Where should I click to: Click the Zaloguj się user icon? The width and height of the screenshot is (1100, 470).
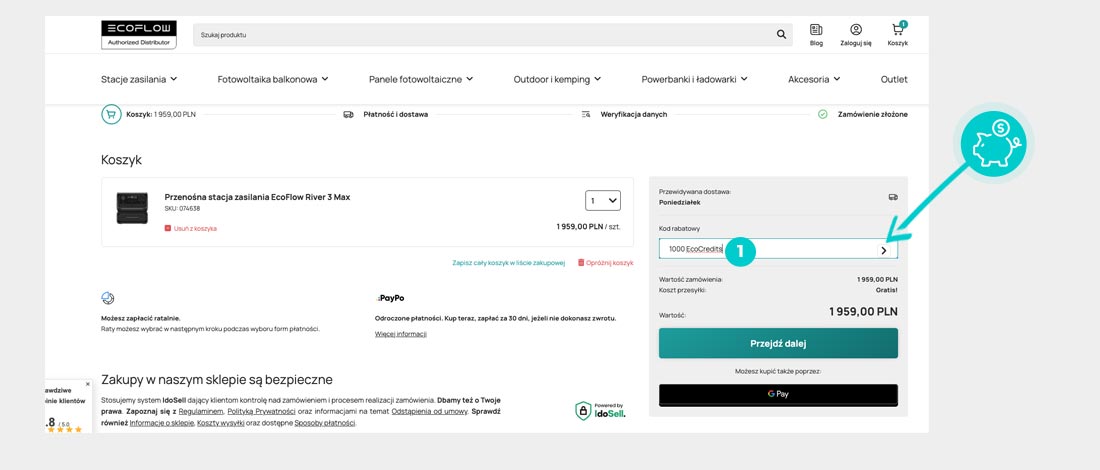[856, 30]
